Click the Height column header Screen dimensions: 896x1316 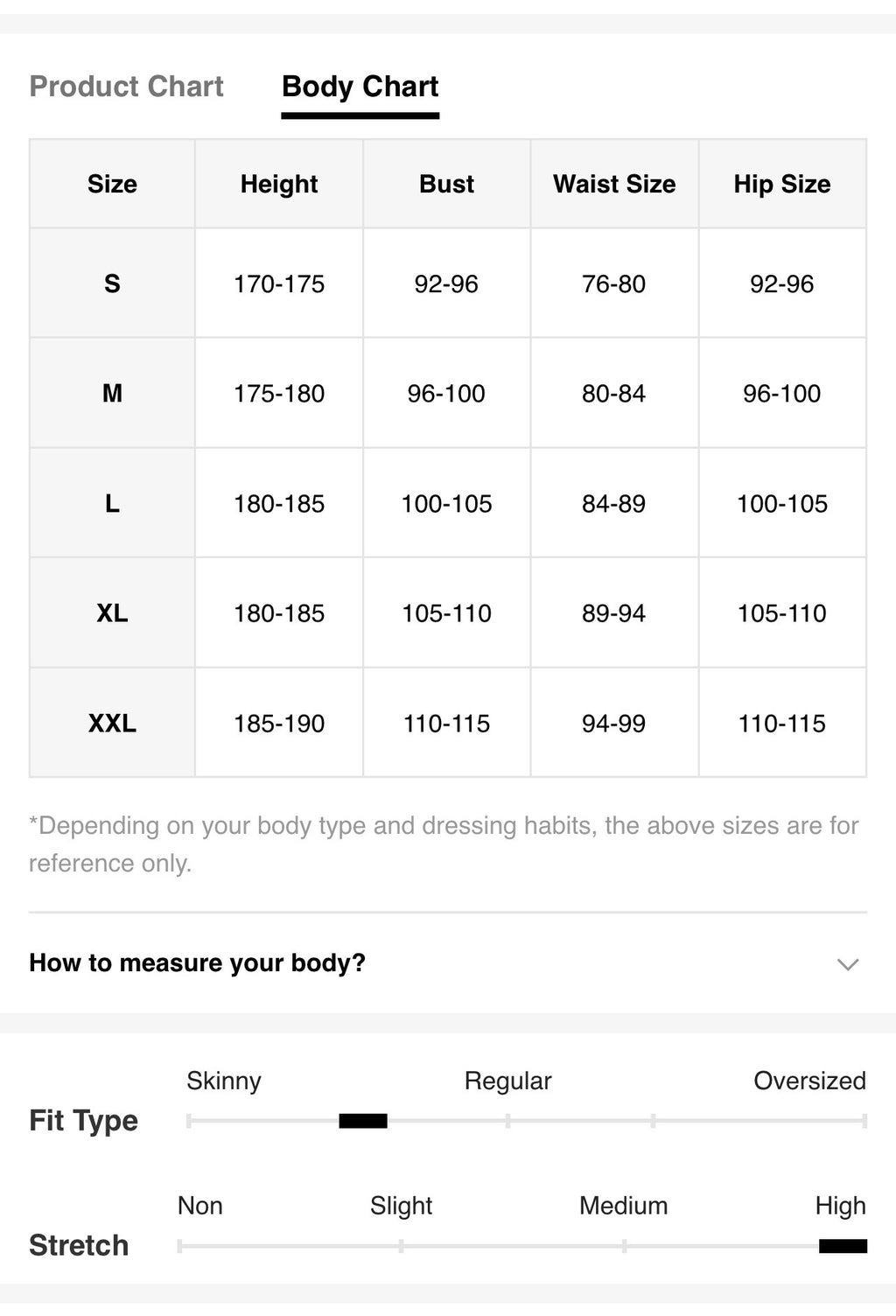(279, 185)
